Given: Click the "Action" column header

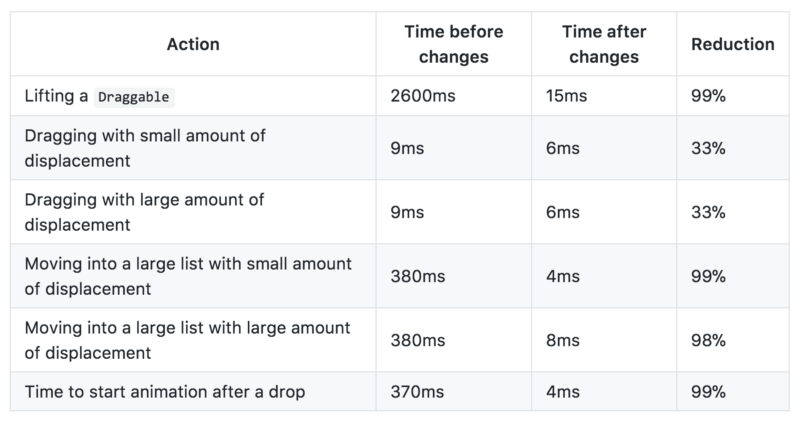Looking at the screenshot, I should (193, 44).
